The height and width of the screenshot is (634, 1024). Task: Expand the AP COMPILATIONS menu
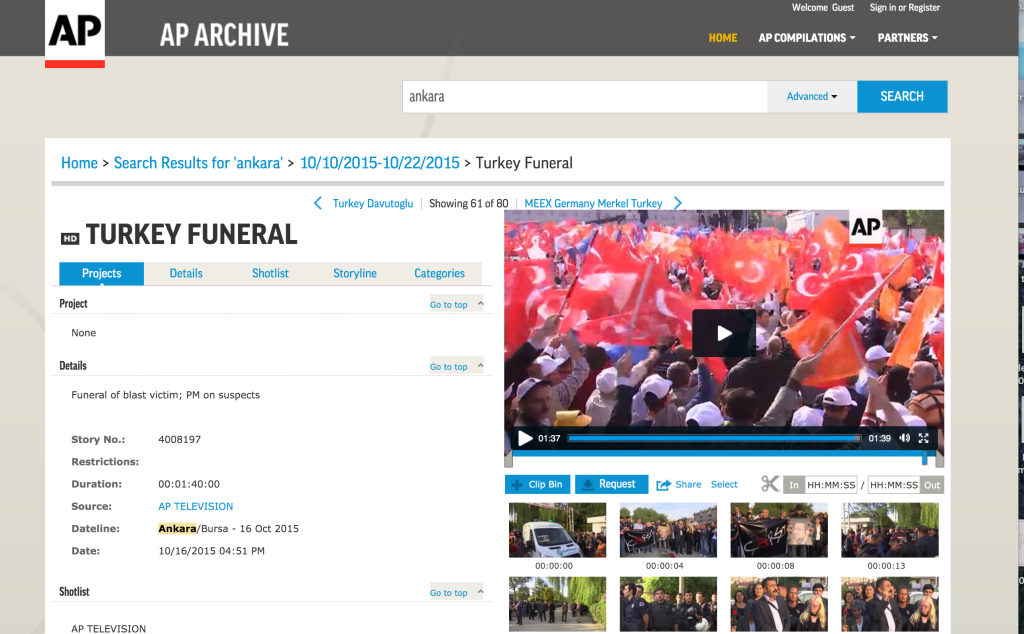click(806, 38)
